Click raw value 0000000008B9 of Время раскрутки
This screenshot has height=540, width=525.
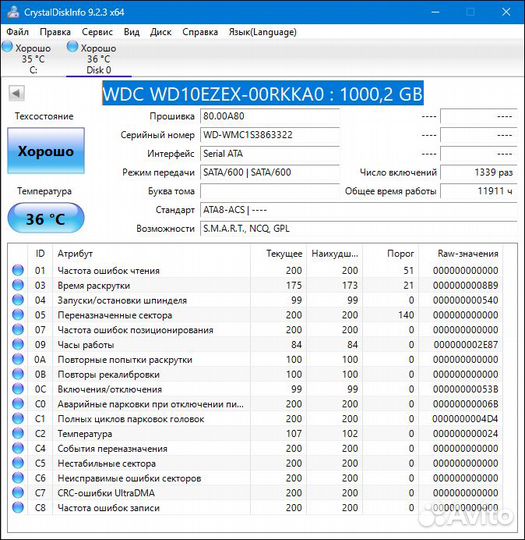coord(466,285)
